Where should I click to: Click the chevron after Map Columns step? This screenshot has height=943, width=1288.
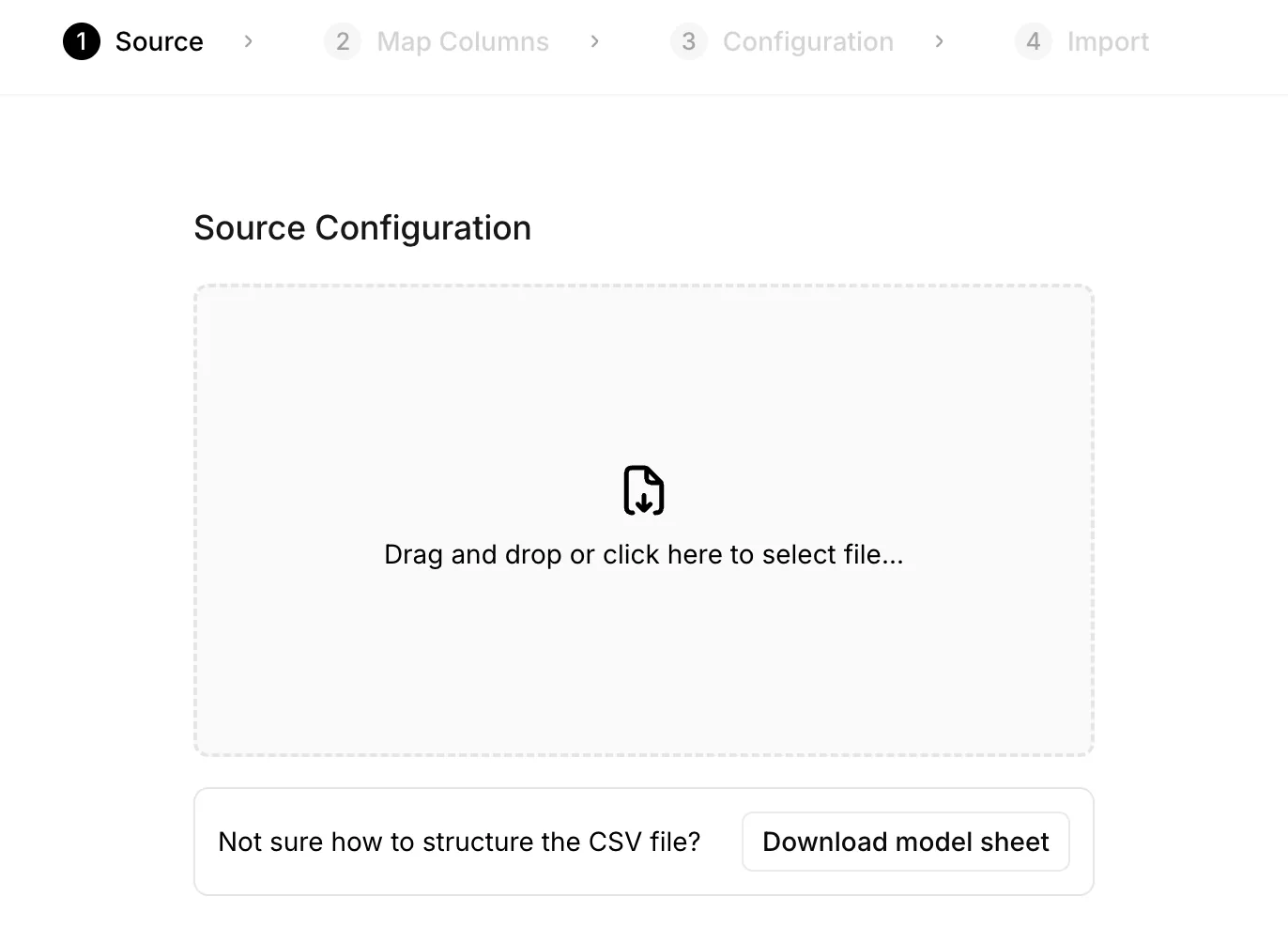594,41
